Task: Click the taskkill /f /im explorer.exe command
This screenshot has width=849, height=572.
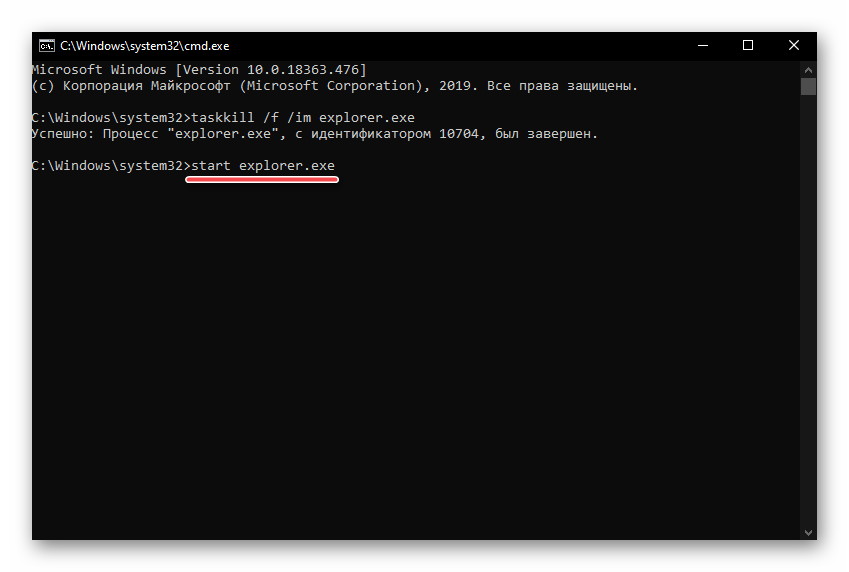Action: click(301, 118)
